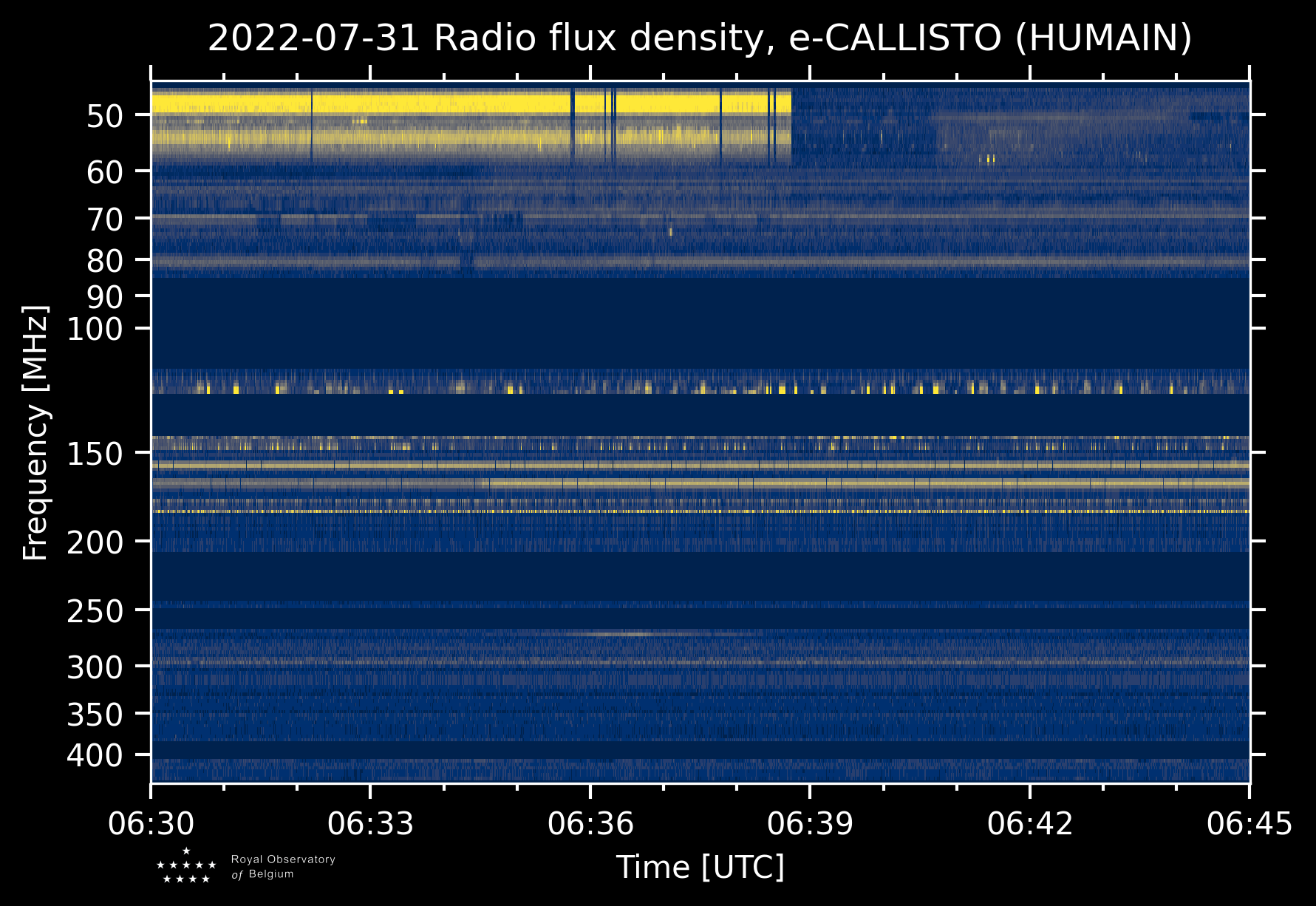Screen dimensions: 1316x906
Task: Select the 06:45 end time label
Action: [x=1249, y=823]
